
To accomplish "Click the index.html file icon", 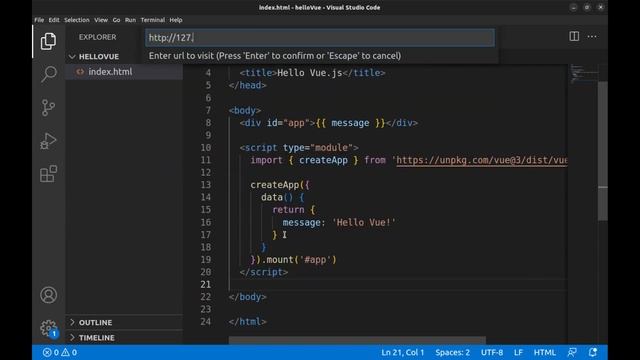I will point(80,72).
